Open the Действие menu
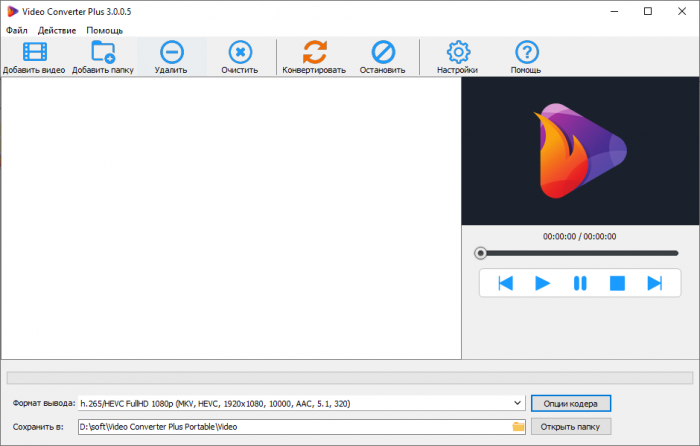 point(57,30)
